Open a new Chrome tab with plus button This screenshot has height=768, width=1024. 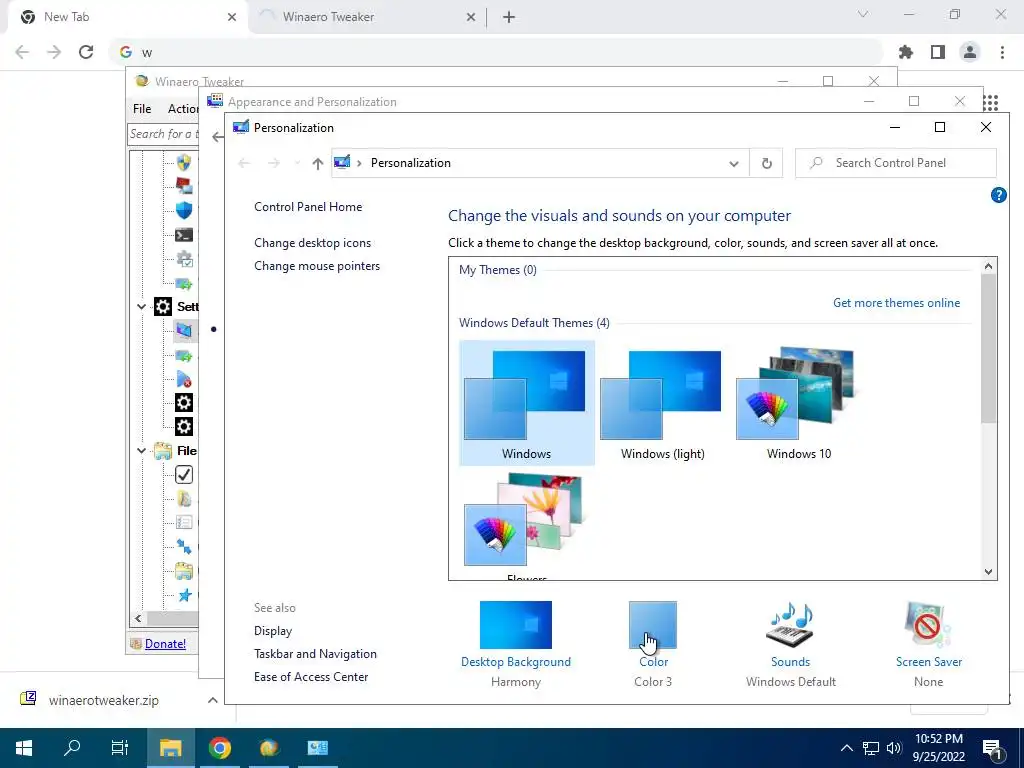[x=509, y=18]
